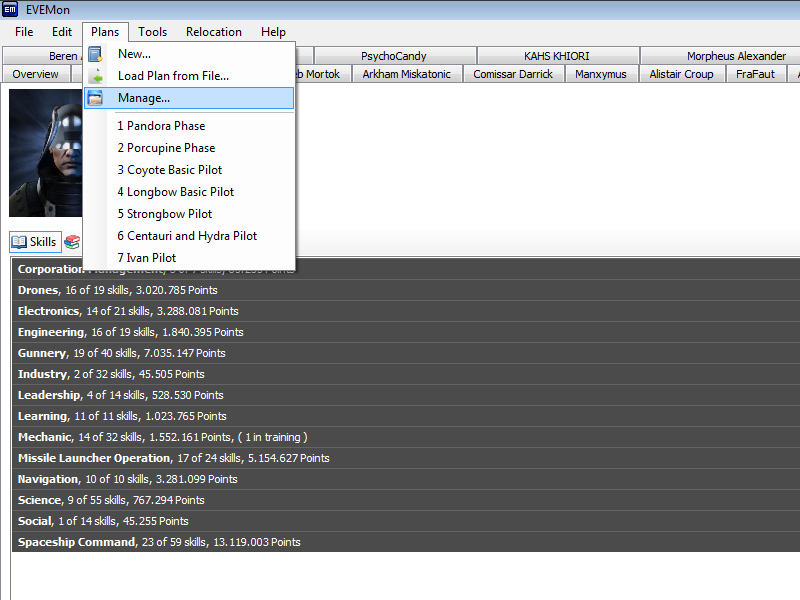Viewport: 800px width, 600px height.
Task: Open the File menu
Action: pos(24,32)
